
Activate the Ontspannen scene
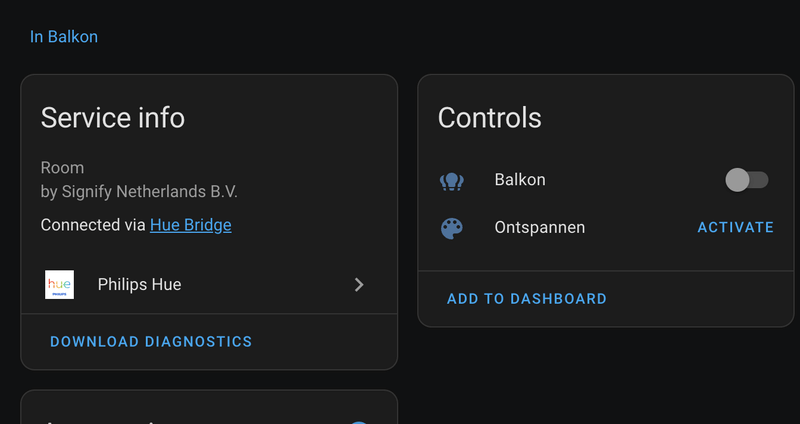tap(735, 228)
